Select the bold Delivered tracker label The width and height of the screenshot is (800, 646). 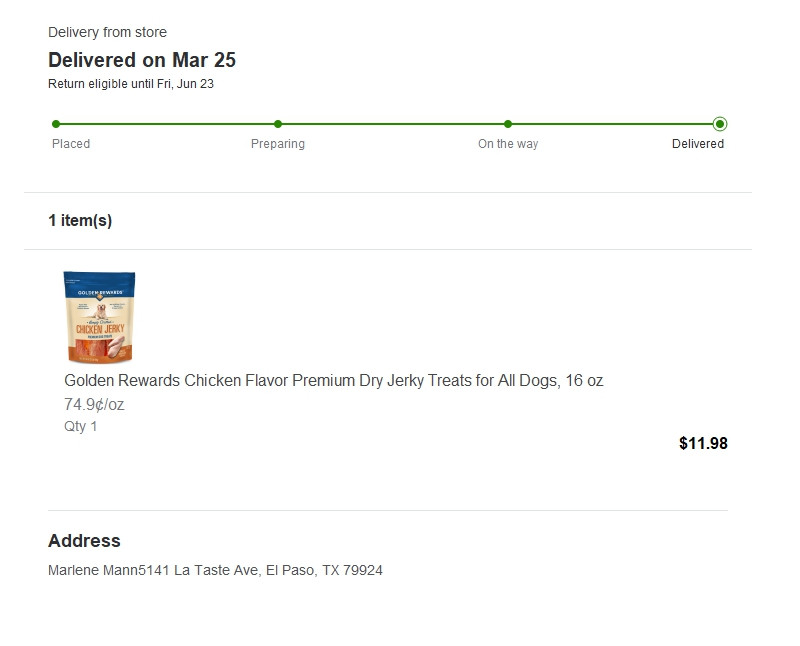coord(698,144)
